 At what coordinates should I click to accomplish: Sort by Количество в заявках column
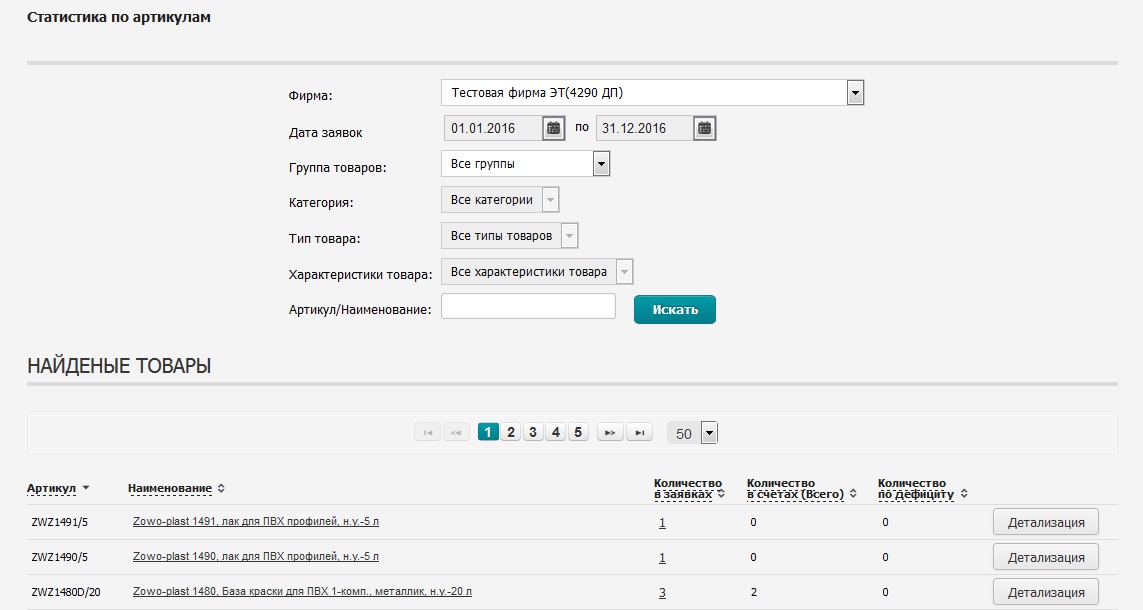[x=688, y=488]
